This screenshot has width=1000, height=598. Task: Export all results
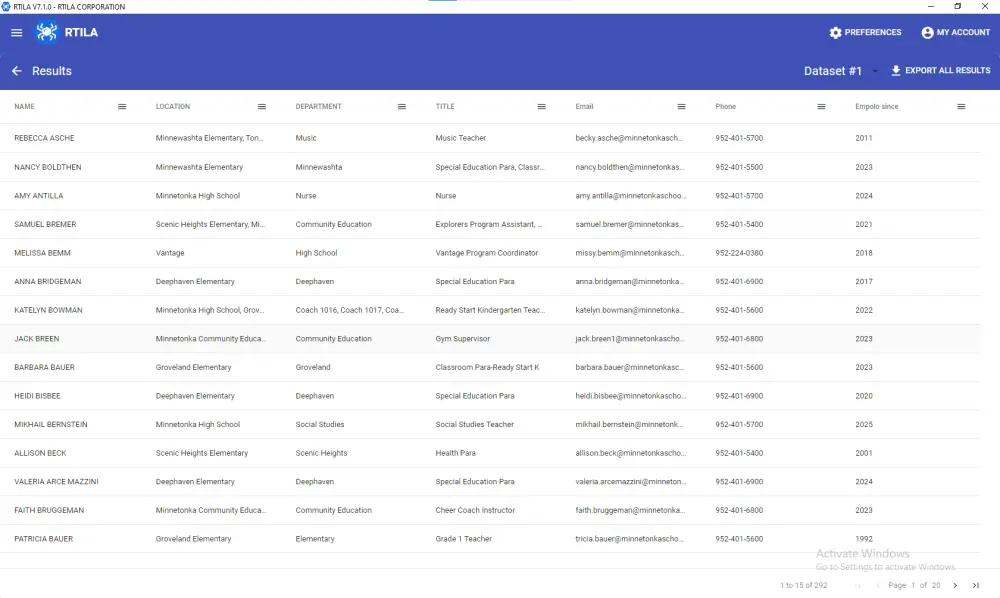(940, 71)
